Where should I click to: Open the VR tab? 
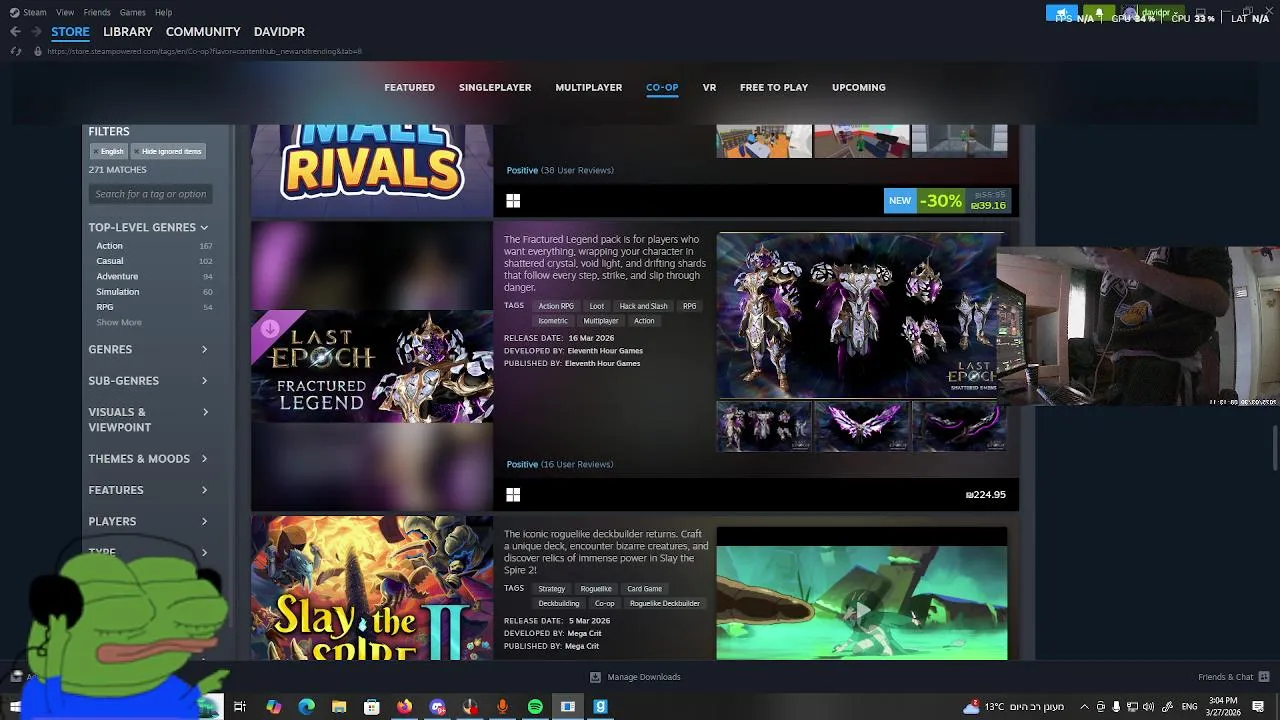pyautogui.click(x=709, y=87)
